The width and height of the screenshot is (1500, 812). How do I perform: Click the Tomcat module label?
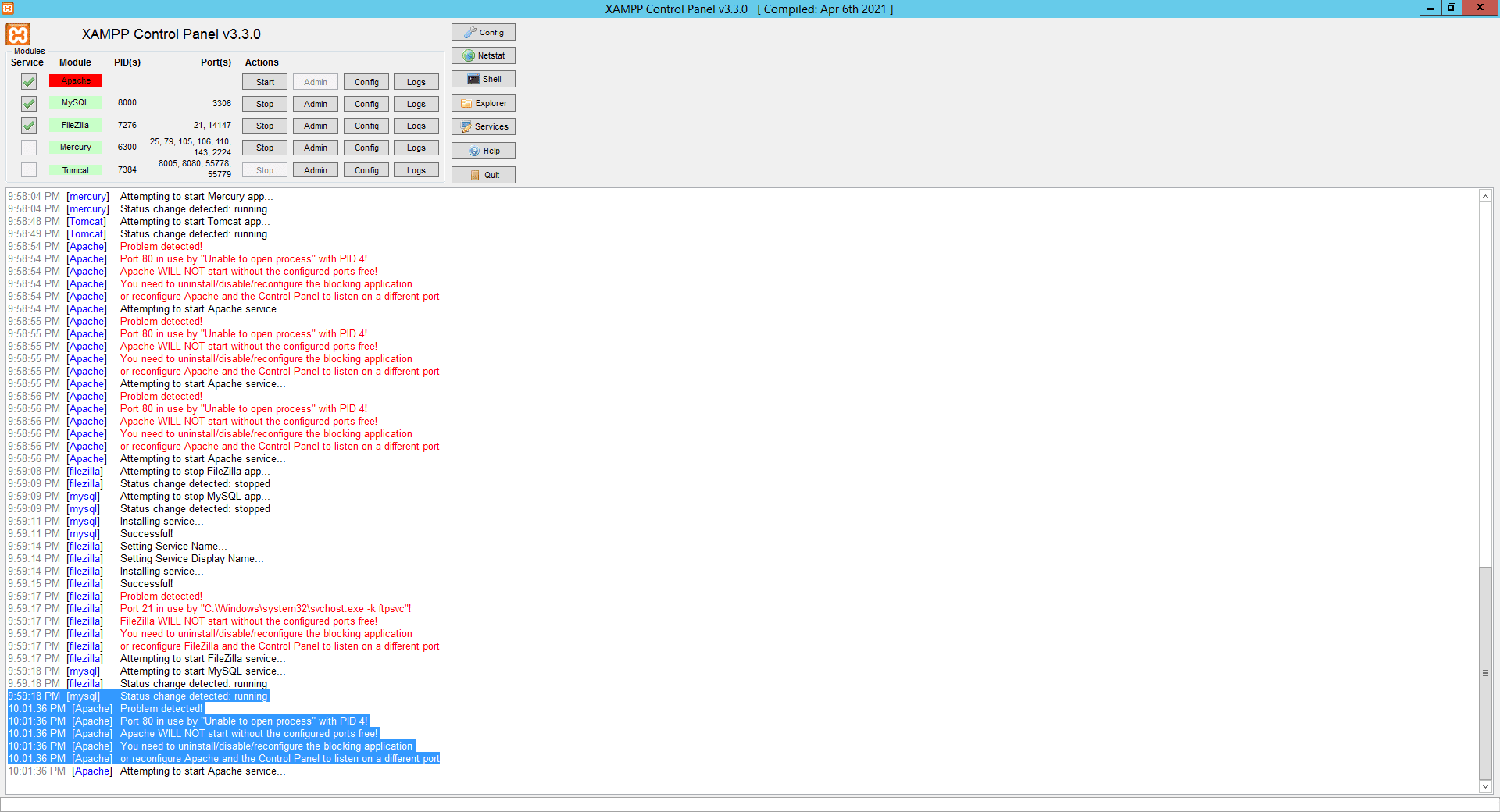pyautogui.click(x=76, y=170)
